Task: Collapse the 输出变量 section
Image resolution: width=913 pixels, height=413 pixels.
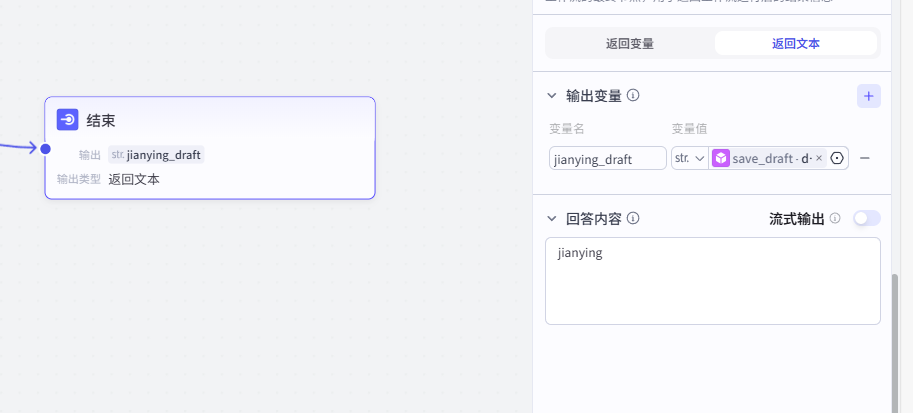Action: [551, 96]
